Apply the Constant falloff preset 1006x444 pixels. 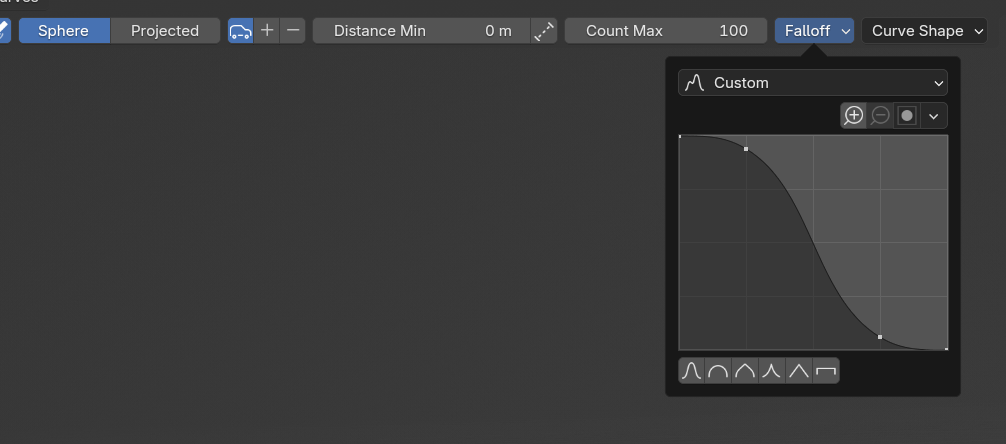(x=826, y=371)
